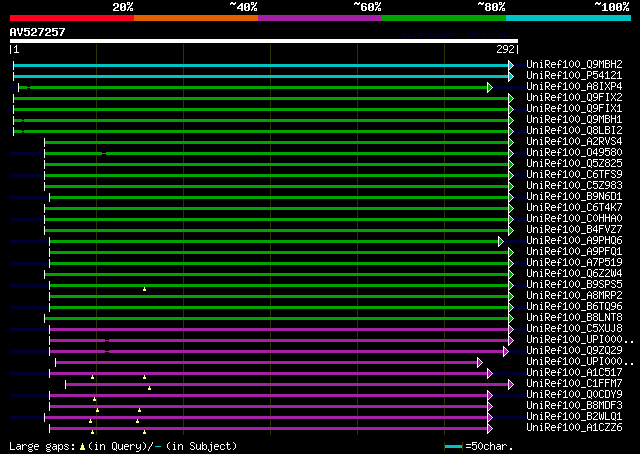Select the UniRef100_B9N6D1 hit label
640x454 pixels.
(x=574, y=197)
